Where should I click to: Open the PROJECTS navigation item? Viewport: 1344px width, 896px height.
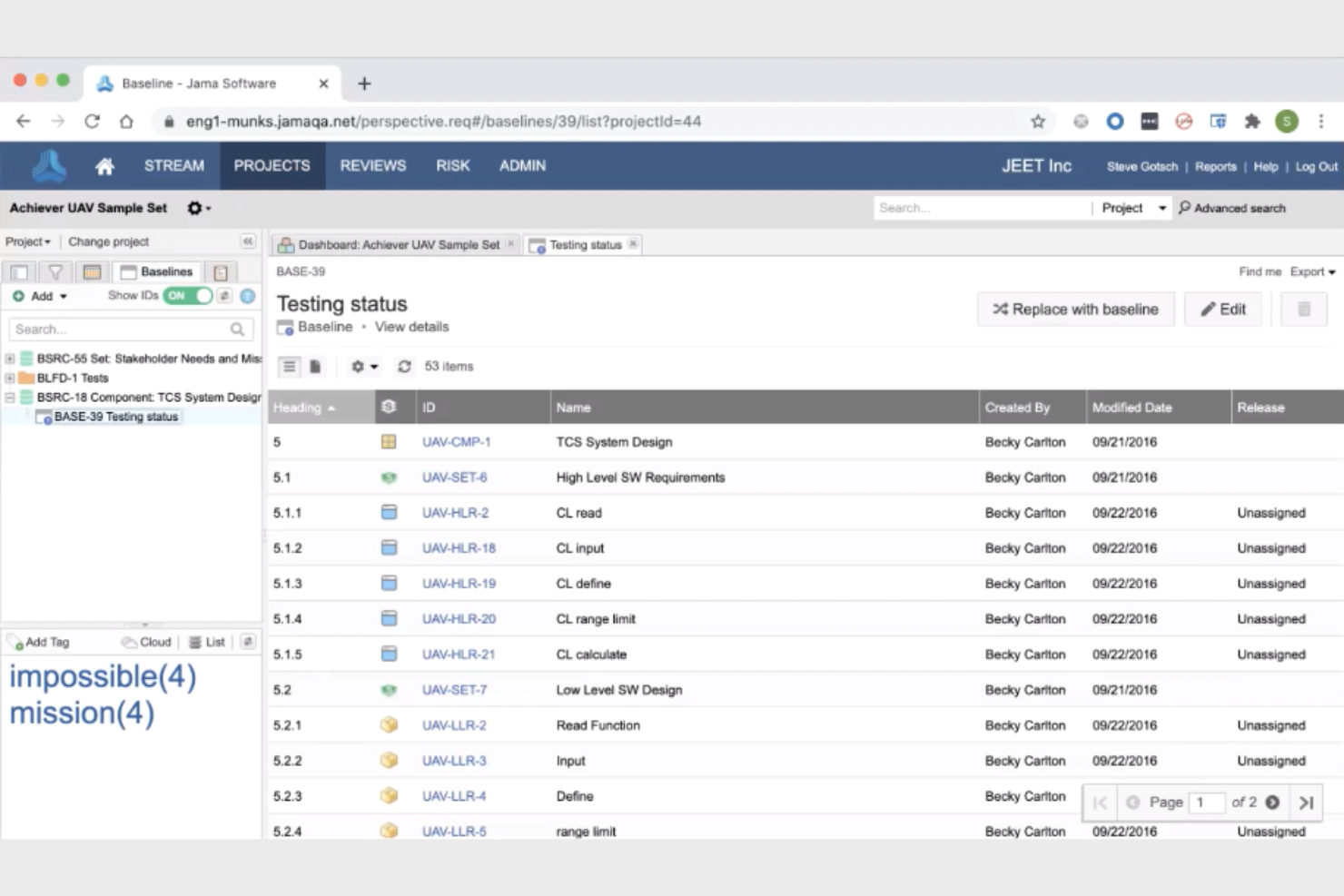click(x=272, y=166)
